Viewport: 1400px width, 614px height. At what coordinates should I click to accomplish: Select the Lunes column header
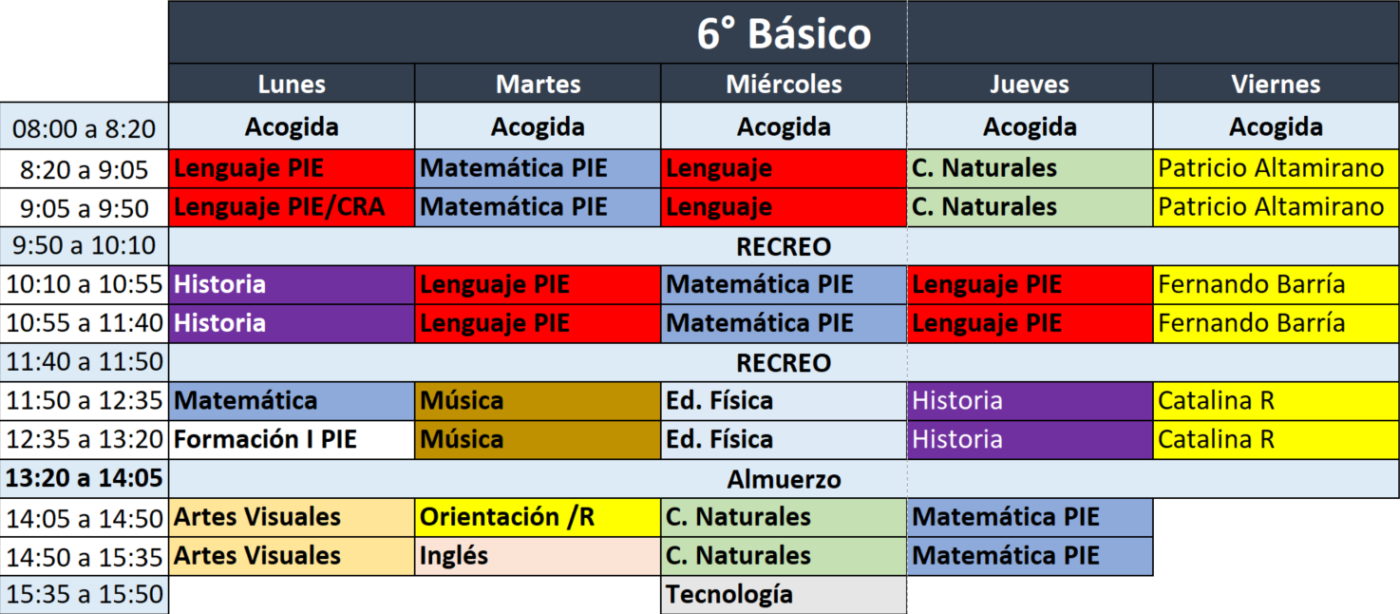pyautogui.click(x=291, y=85)
